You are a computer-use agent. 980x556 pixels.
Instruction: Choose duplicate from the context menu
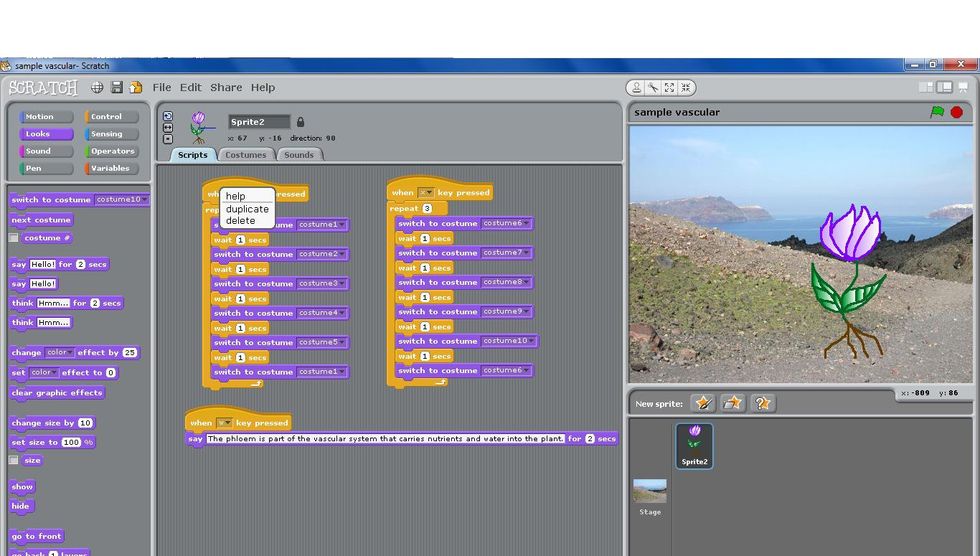point(247,209)
